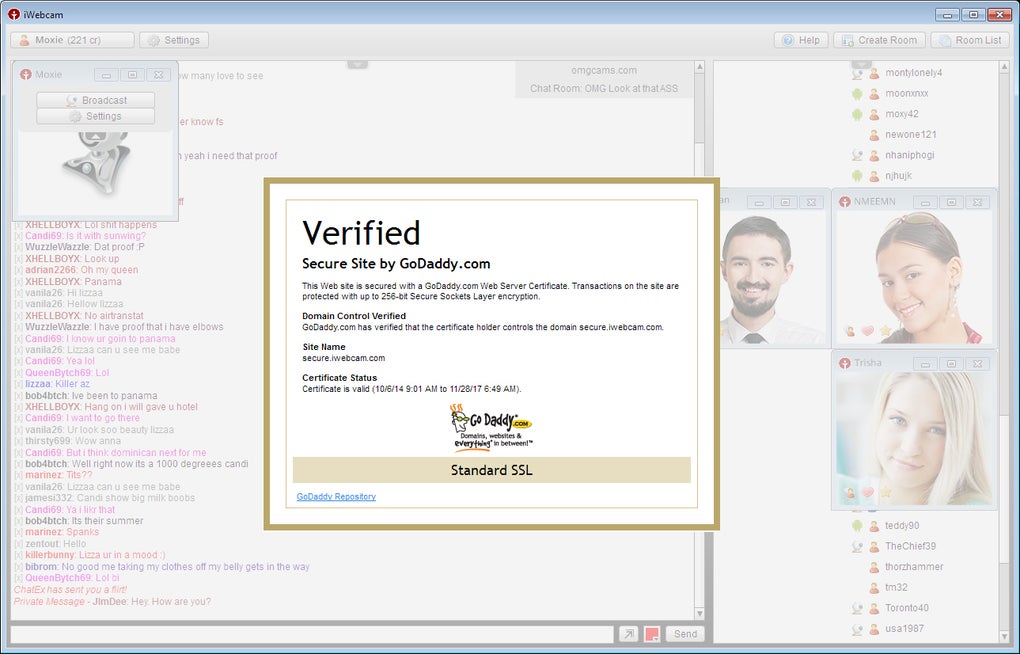Open the Help button
Image resolution: width=1020 pixels, height=654 pixels.
[801, 40]
